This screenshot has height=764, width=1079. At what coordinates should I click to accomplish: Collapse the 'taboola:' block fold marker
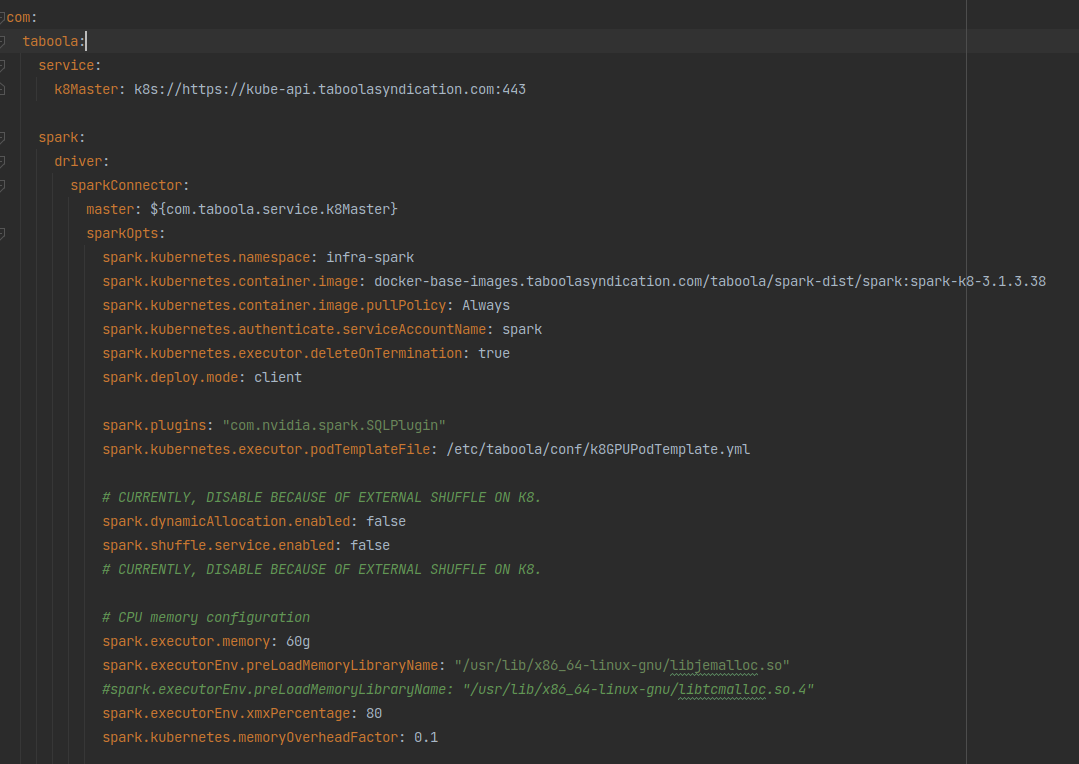click(2, 41)
